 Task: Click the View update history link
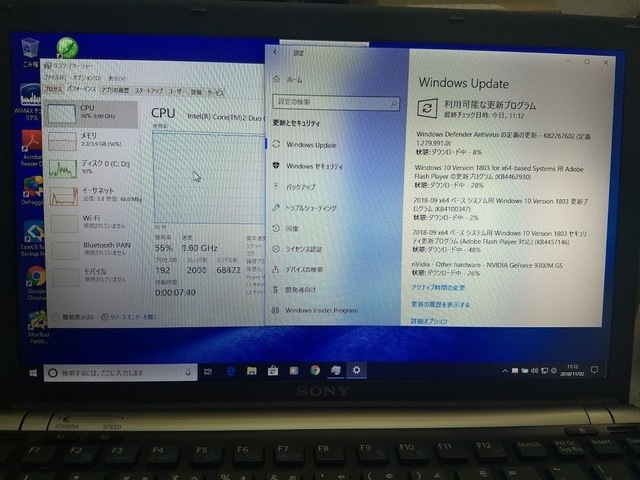pos(440,304)
